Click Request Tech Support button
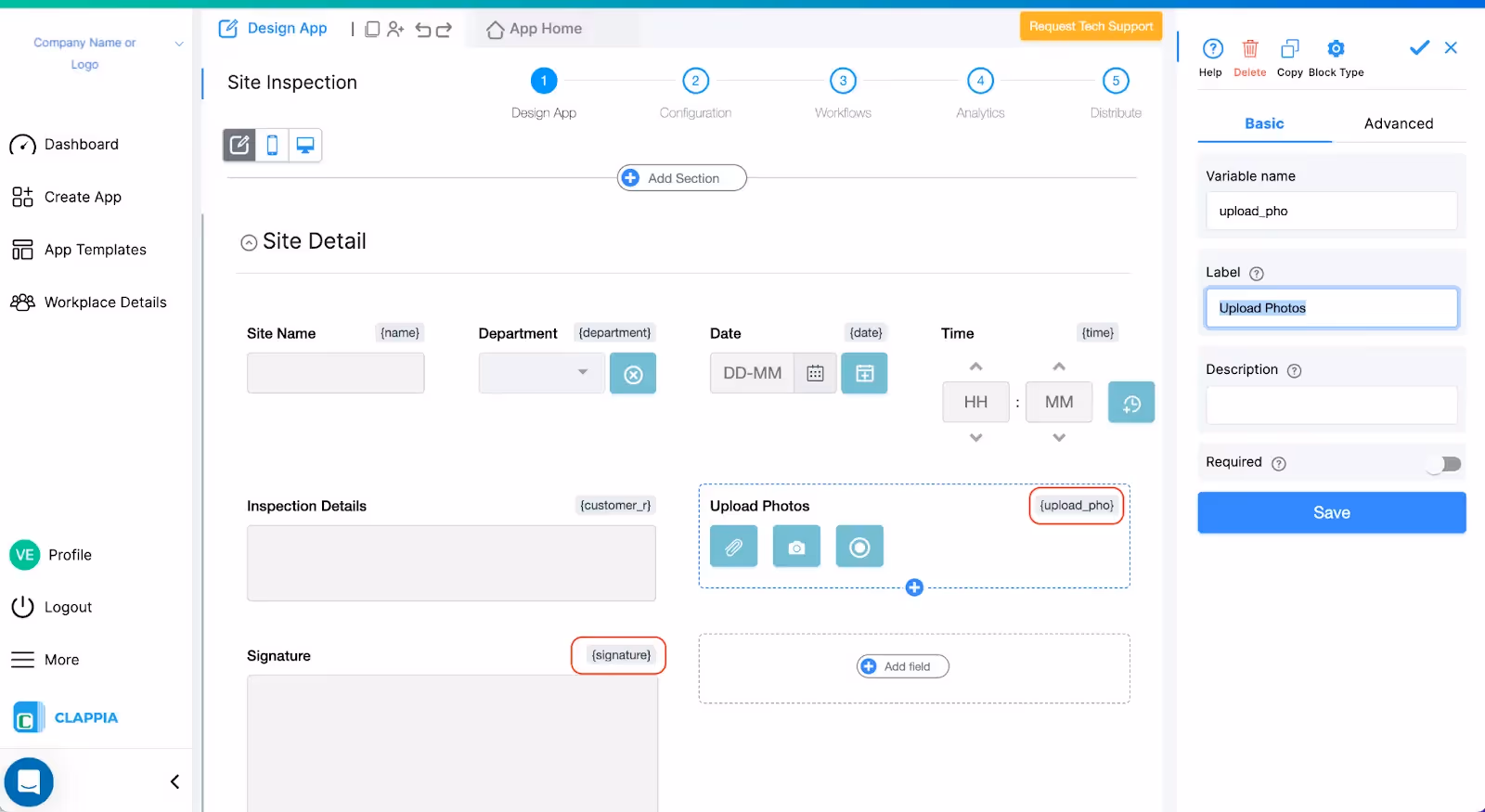 1091,26
